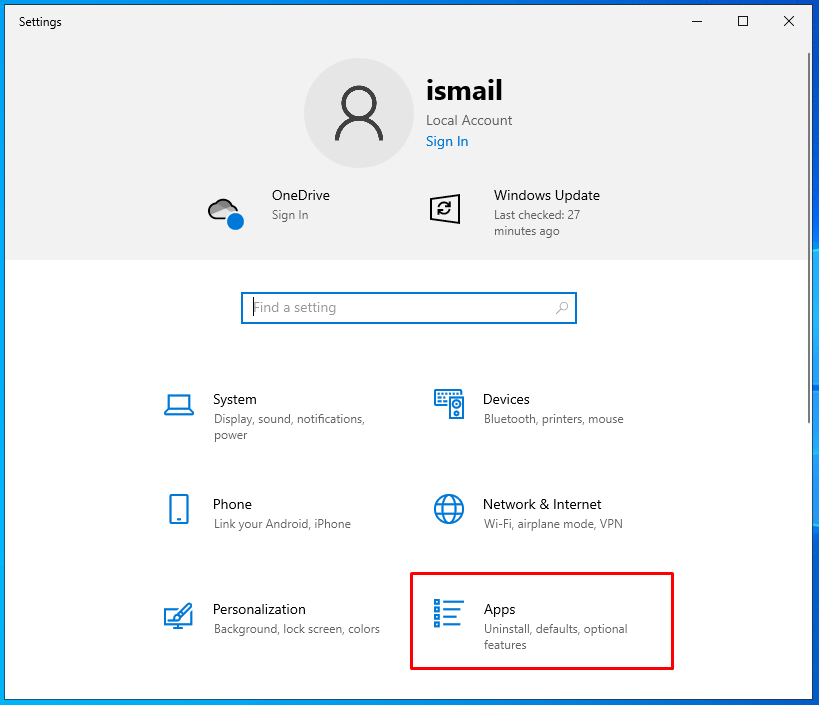Click 'Background, lock screen, colors' description
The width and height of the screenshot is (819, 705).
[x=297, y=629]
